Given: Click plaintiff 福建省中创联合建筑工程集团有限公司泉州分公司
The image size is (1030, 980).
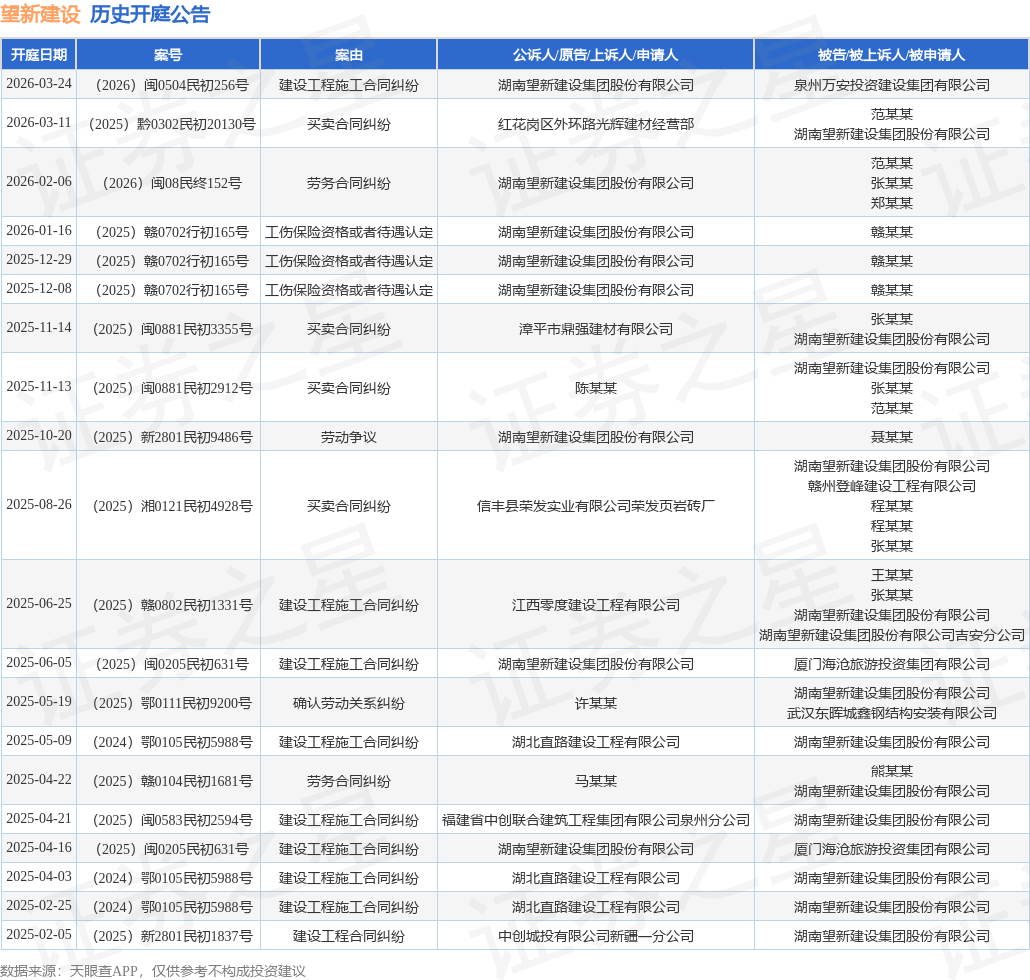Looking at the screenshot, I should tap(595, 820).
